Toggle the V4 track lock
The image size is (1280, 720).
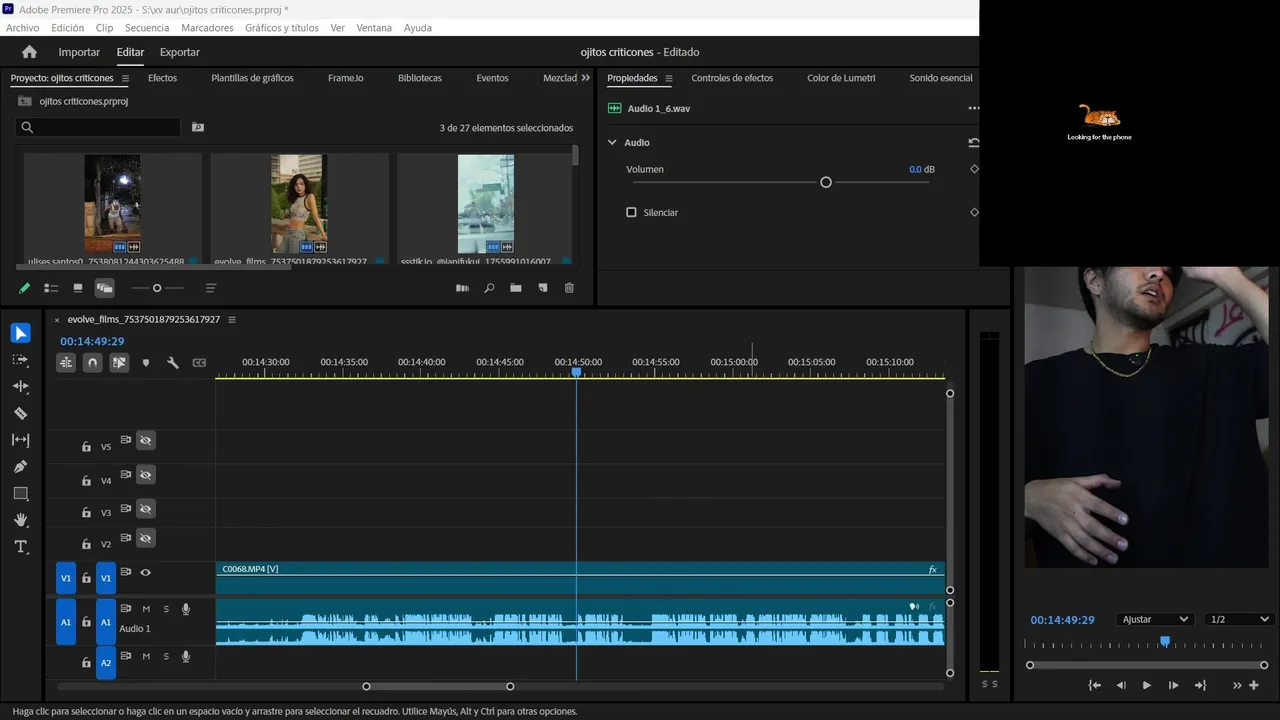86,480
